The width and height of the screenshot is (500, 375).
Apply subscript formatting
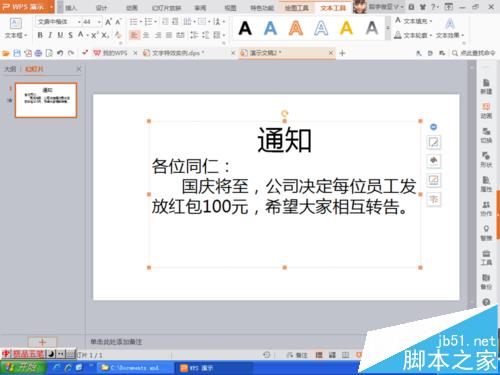(105, 35)
